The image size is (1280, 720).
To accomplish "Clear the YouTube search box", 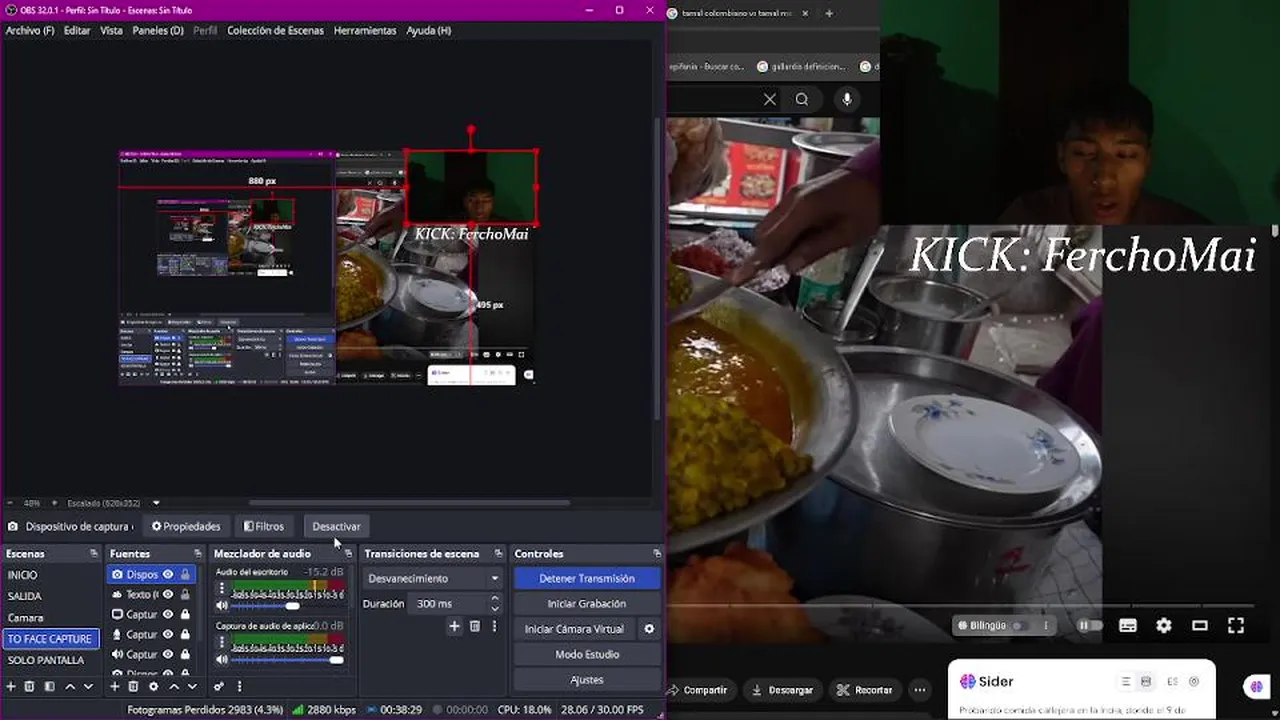I will (769, 99).
